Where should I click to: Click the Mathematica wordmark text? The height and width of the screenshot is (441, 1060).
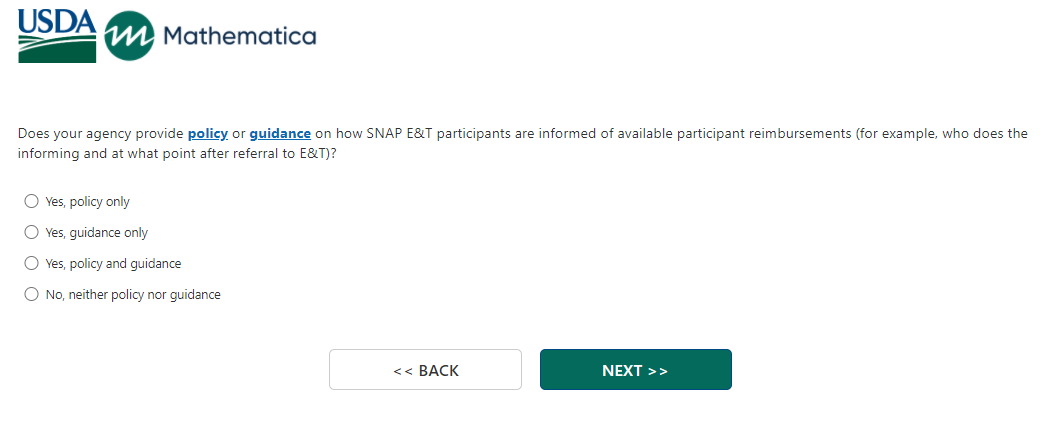point(239,37)
